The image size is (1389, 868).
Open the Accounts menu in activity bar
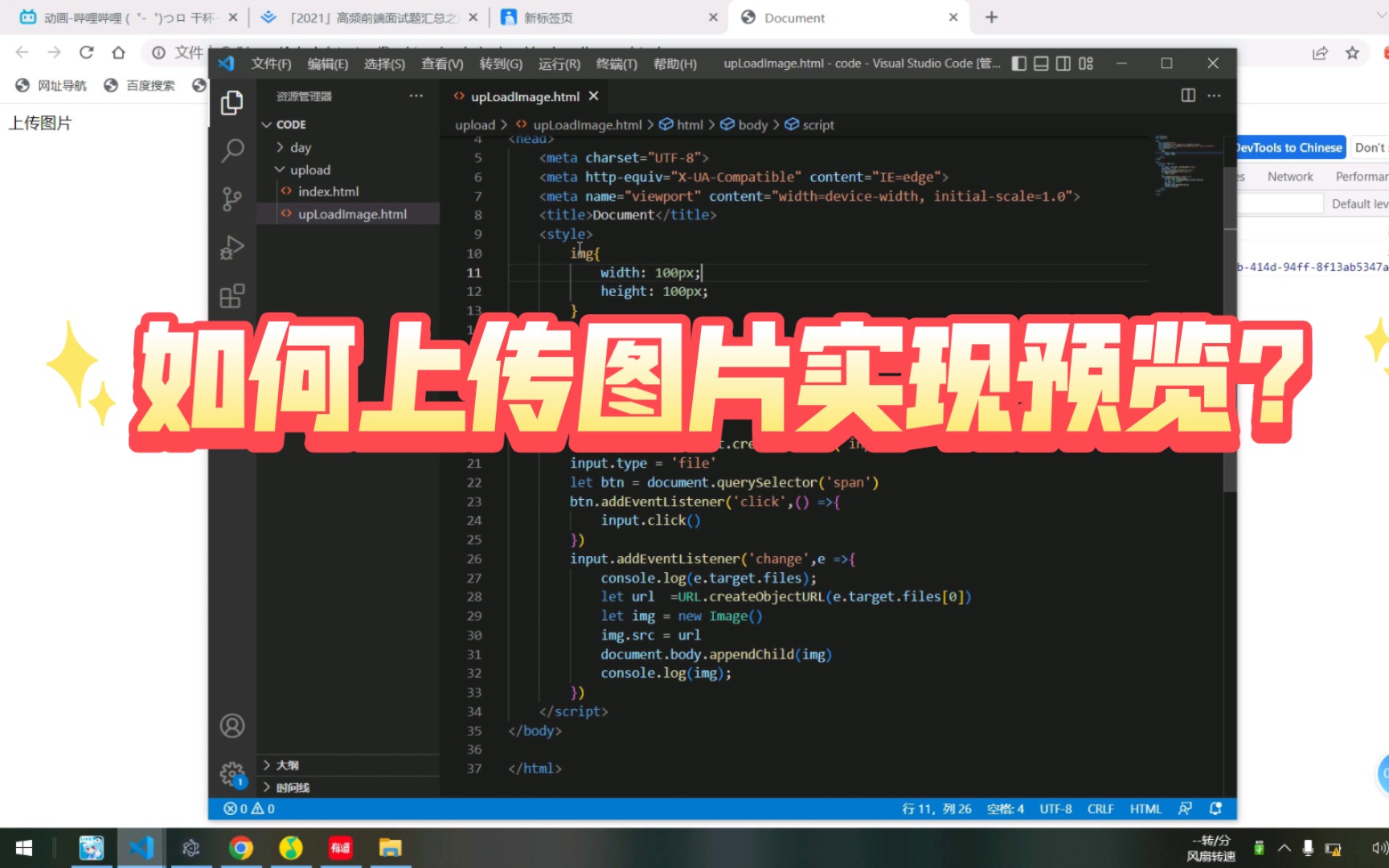pyautogui.click(x=232, y=726)
